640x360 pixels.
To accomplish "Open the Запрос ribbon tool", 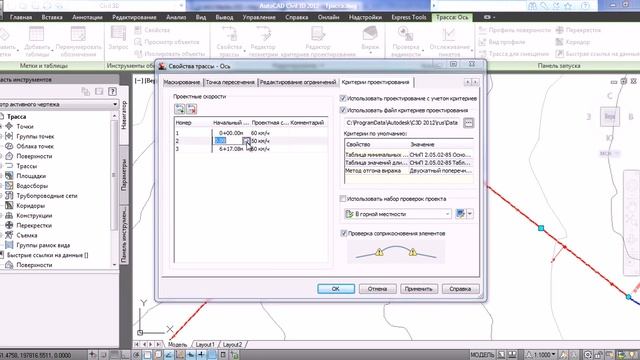I will [118, 38].
